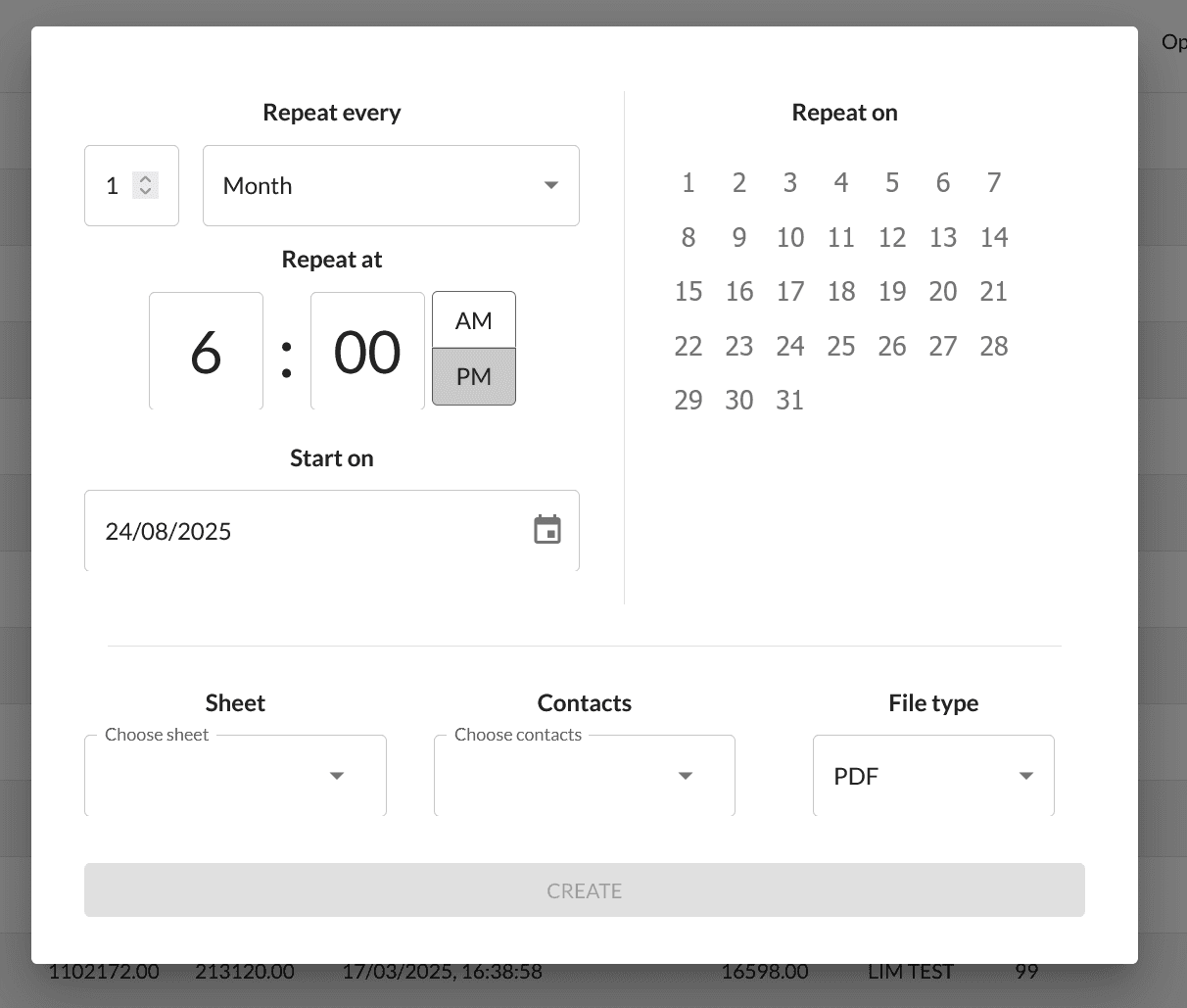Select day 7 in Repeat on
The image size is (1187, 1008).
click(x=993, y=183)
